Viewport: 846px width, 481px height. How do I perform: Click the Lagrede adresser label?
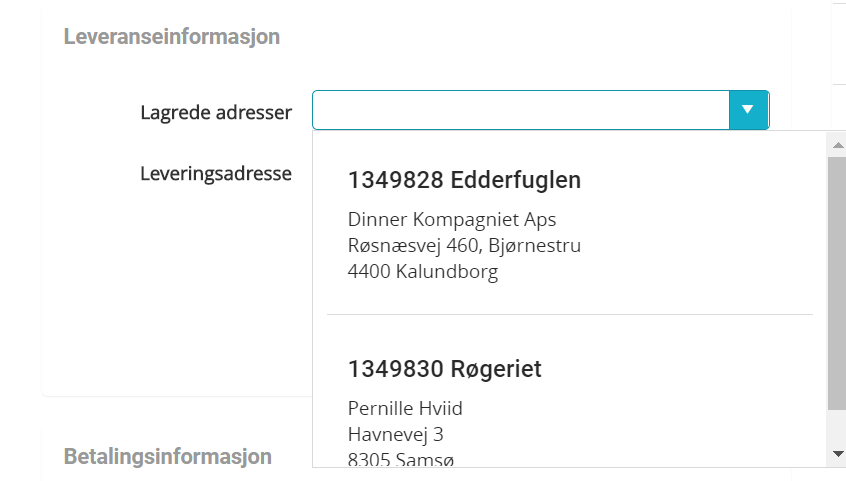coord(216,112)
